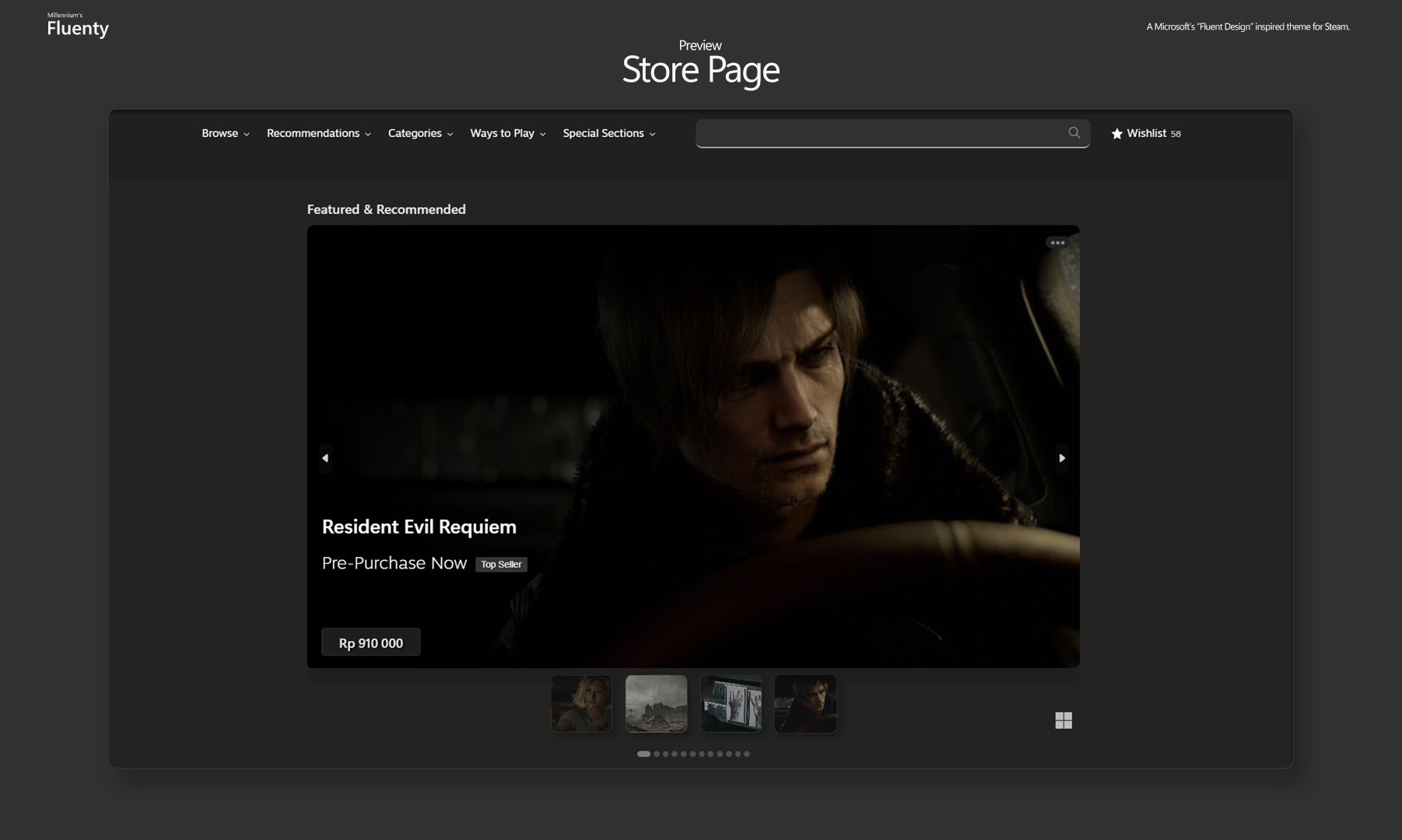Focus the store search field

pyautogui.click(x=892, y=133)
